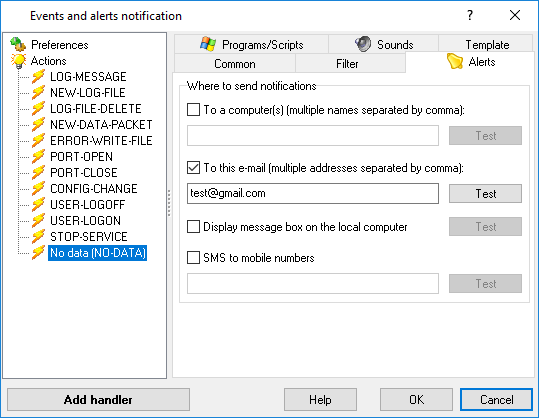The width and height of the screenshot is (539, 418).
Task: Click the vertical splitter grip between panels
Action: tap(169, 203)
